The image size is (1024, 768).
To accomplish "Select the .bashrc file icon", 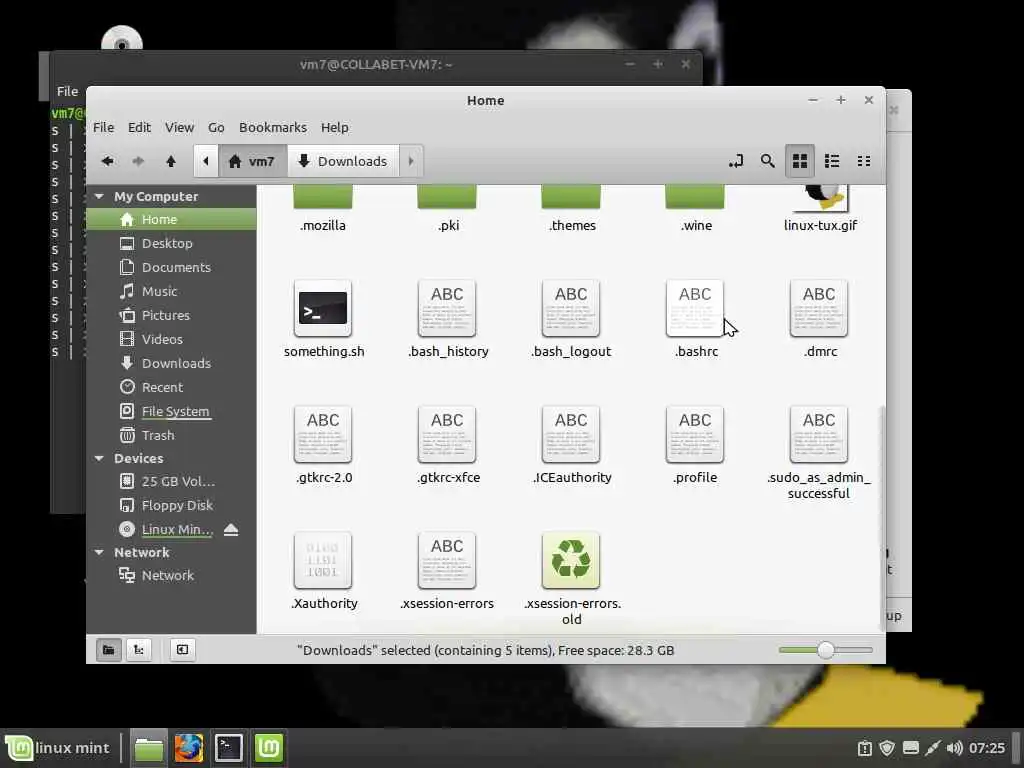I will pyautogui.click(x=695, y=308).
